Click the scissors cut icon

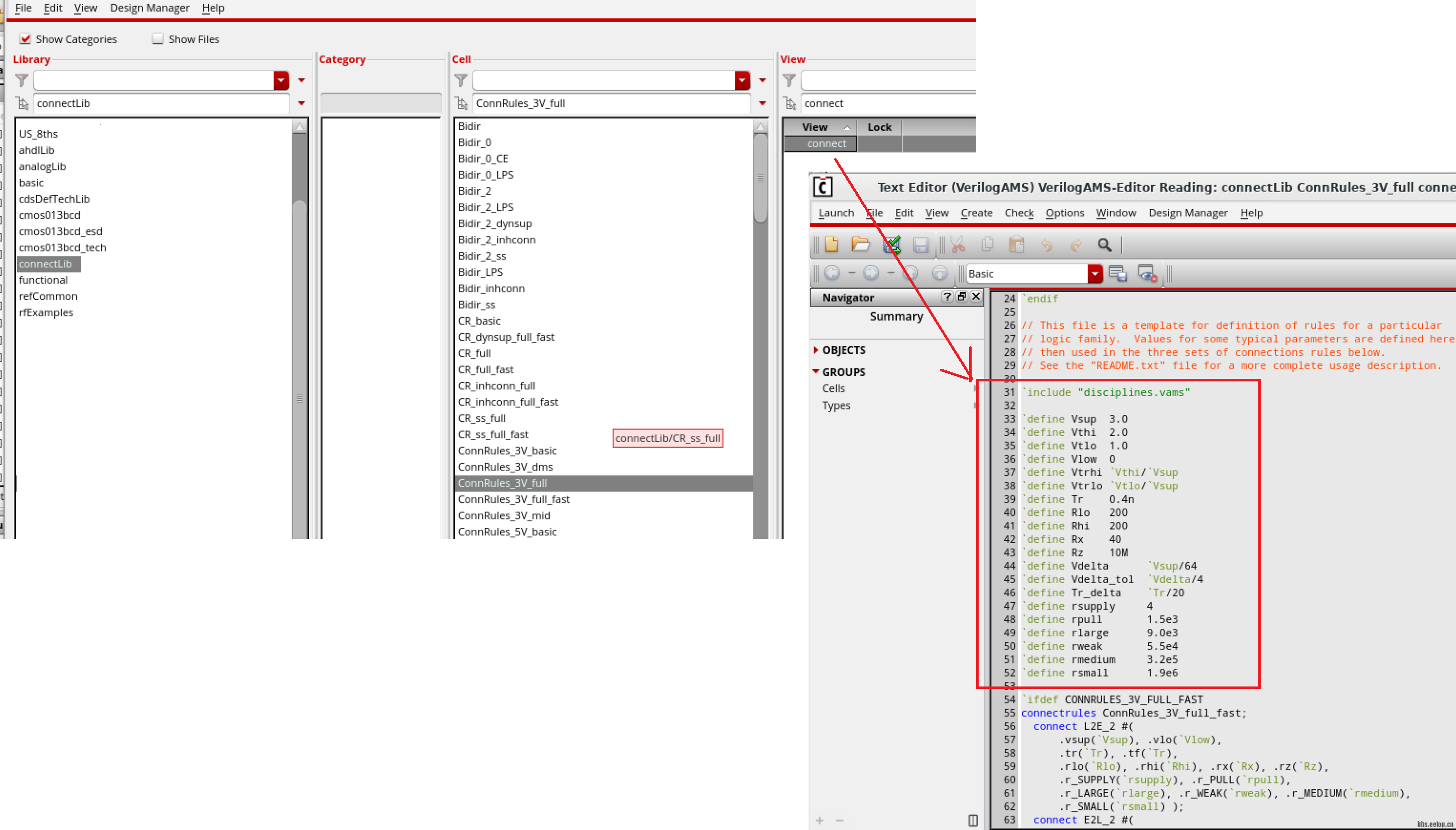coord(958,245)
